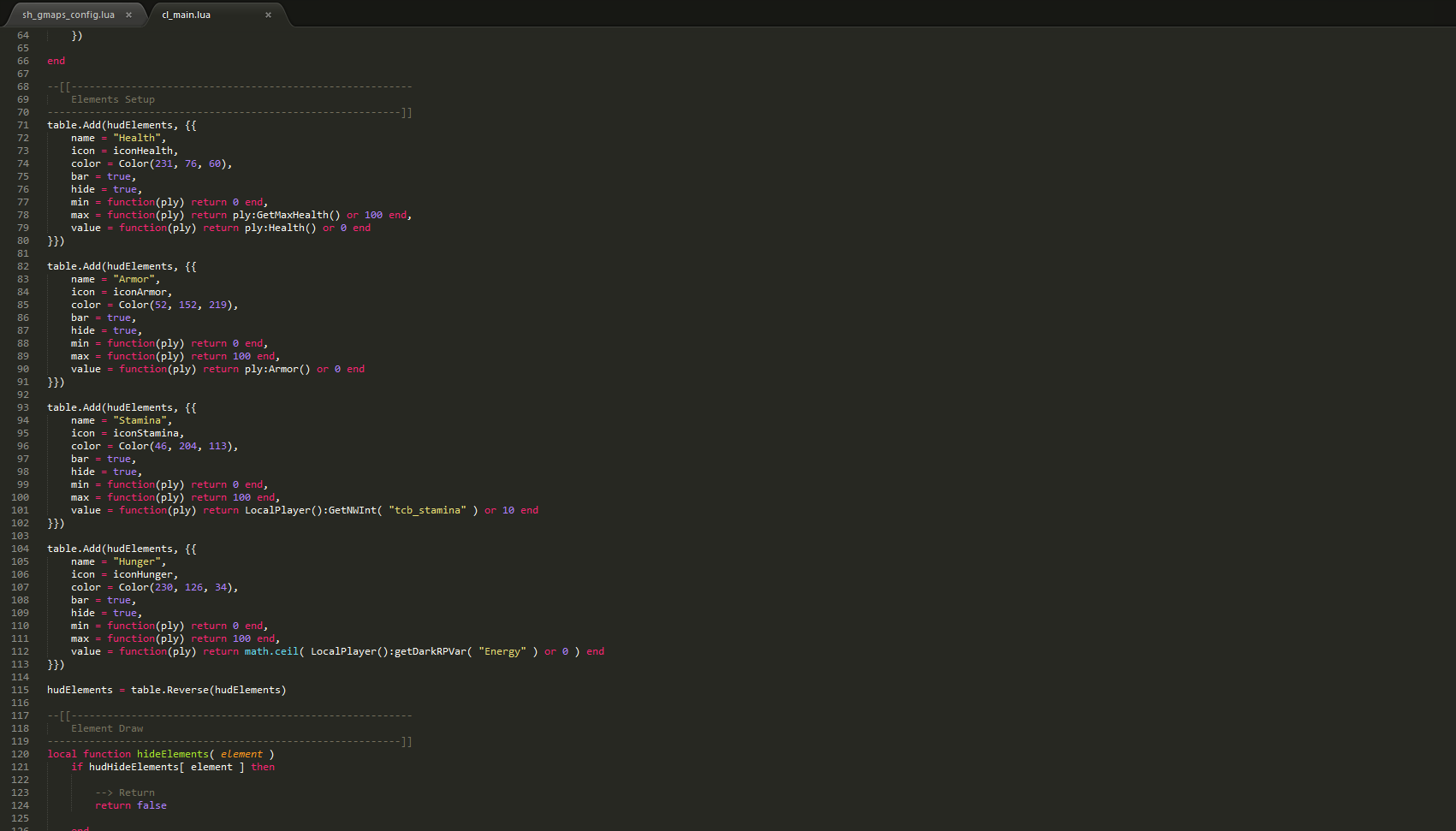Close the sh_gmaps_config.lua tab
Viewport: 1456px width, 831px height.
129,15
